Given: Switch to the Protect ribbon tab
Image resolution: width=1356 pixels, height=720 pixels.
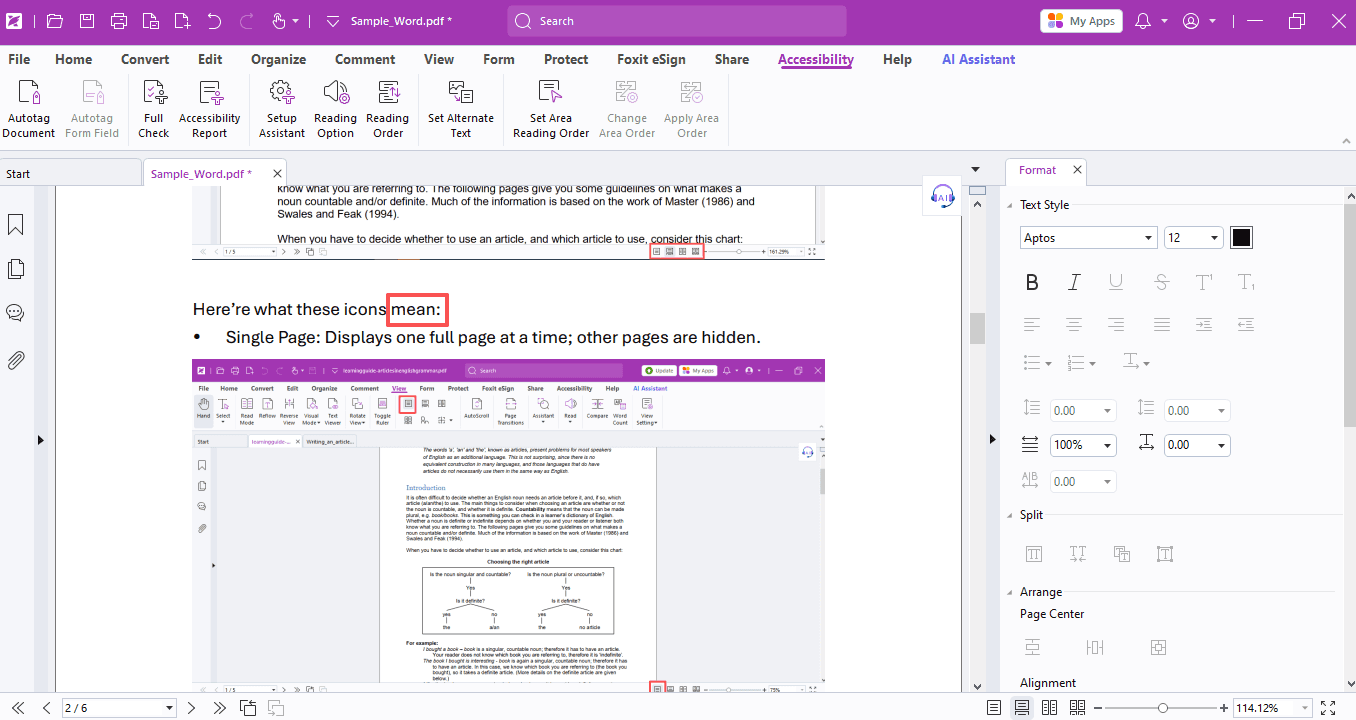Looking at the screenshot, I should pos(566,59).
